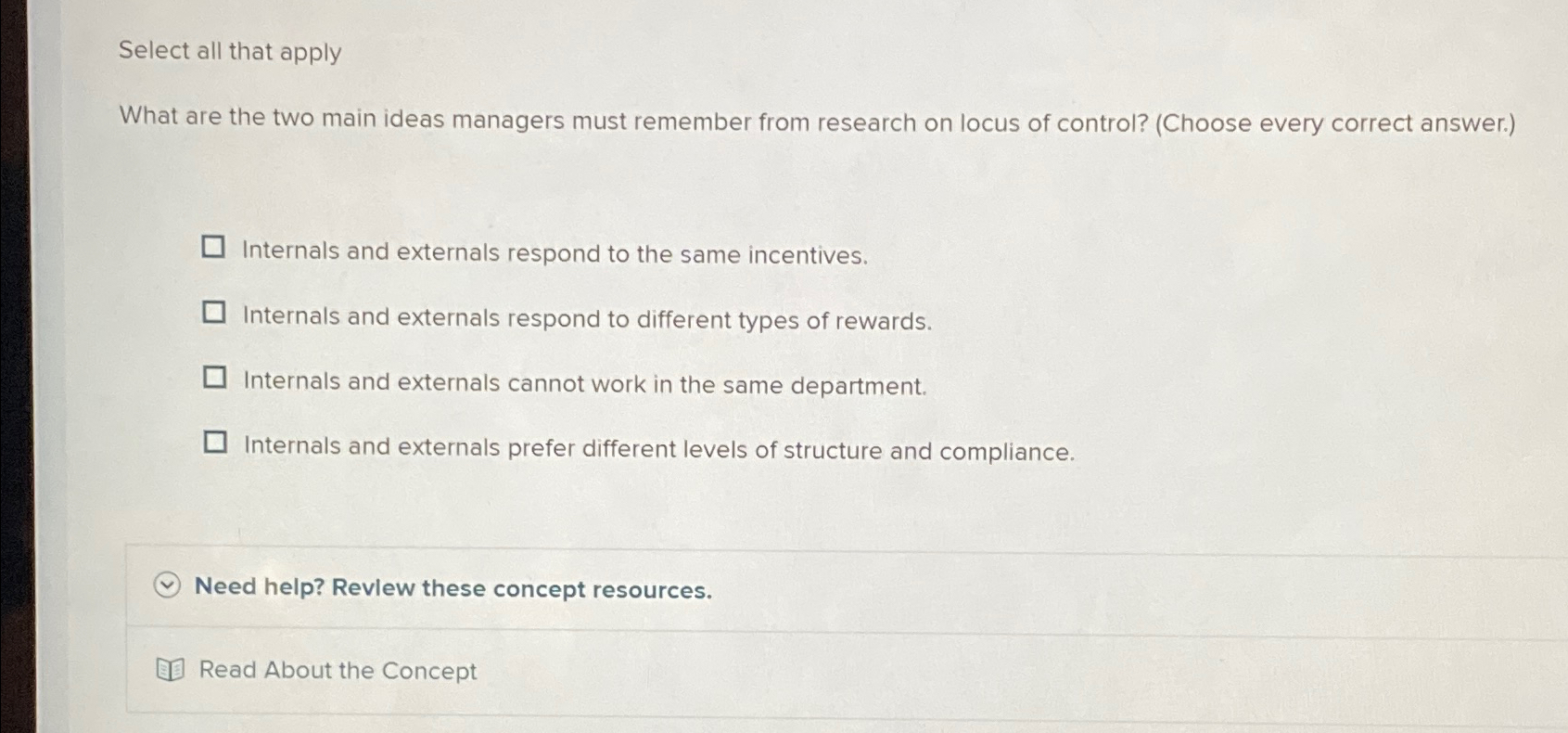
Task: Open 'Read About the Concept'
Action: tap(337, 670)
